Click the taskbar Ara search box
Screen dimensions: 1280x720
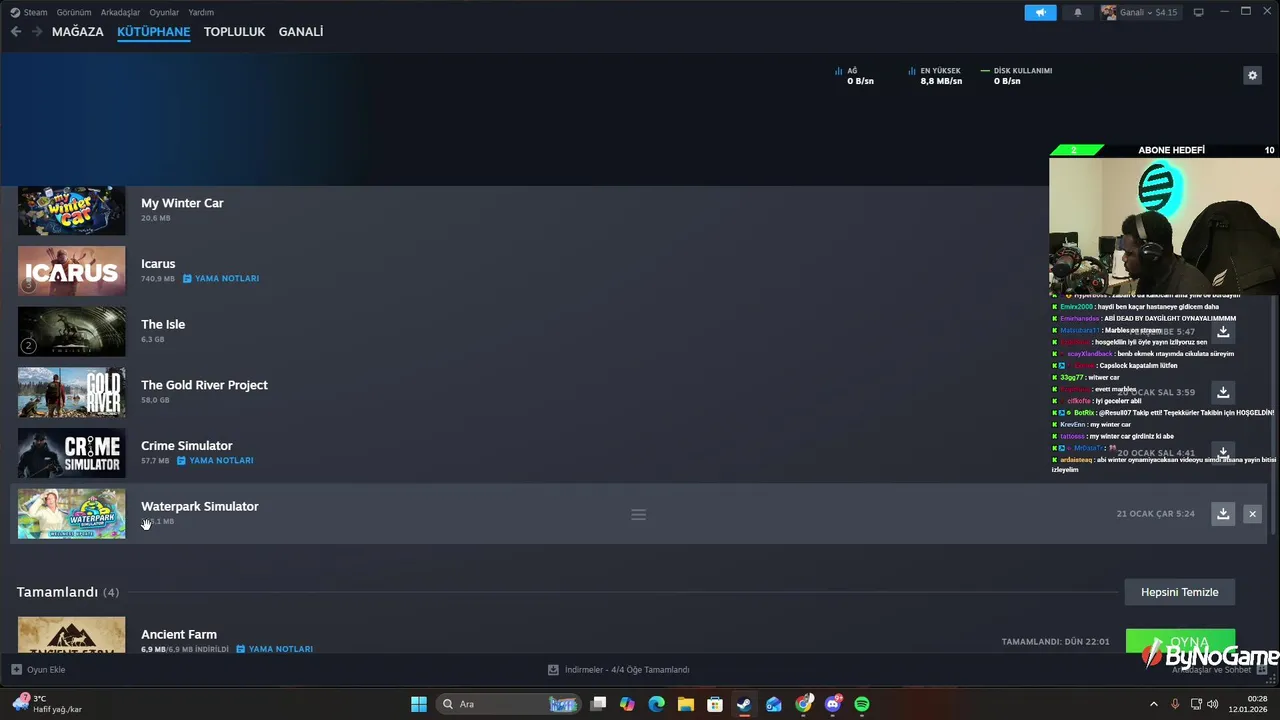click(509, 704)
